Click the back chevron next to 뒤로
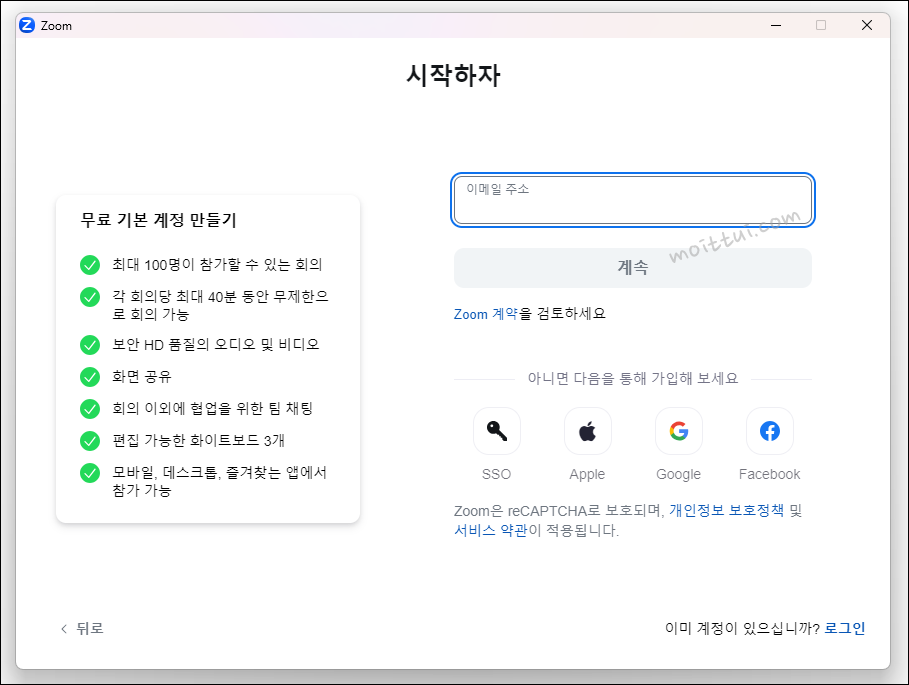Screen dimensions: 909x685 point(64,628)
